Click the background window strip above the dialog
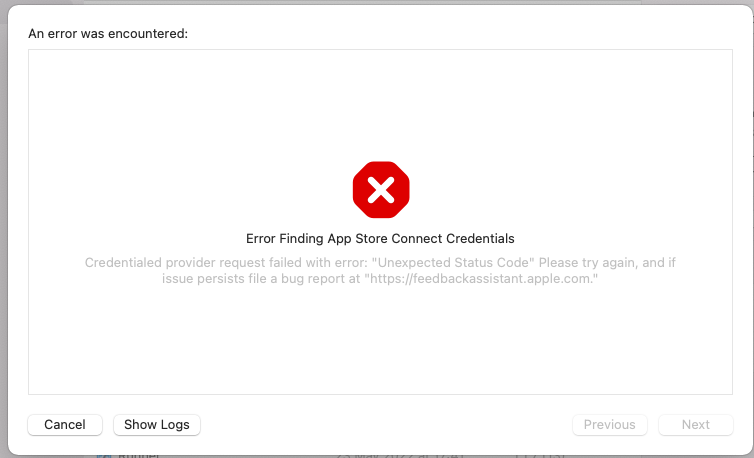The height and width of the screenshot is (458, 754). point(363,2)
